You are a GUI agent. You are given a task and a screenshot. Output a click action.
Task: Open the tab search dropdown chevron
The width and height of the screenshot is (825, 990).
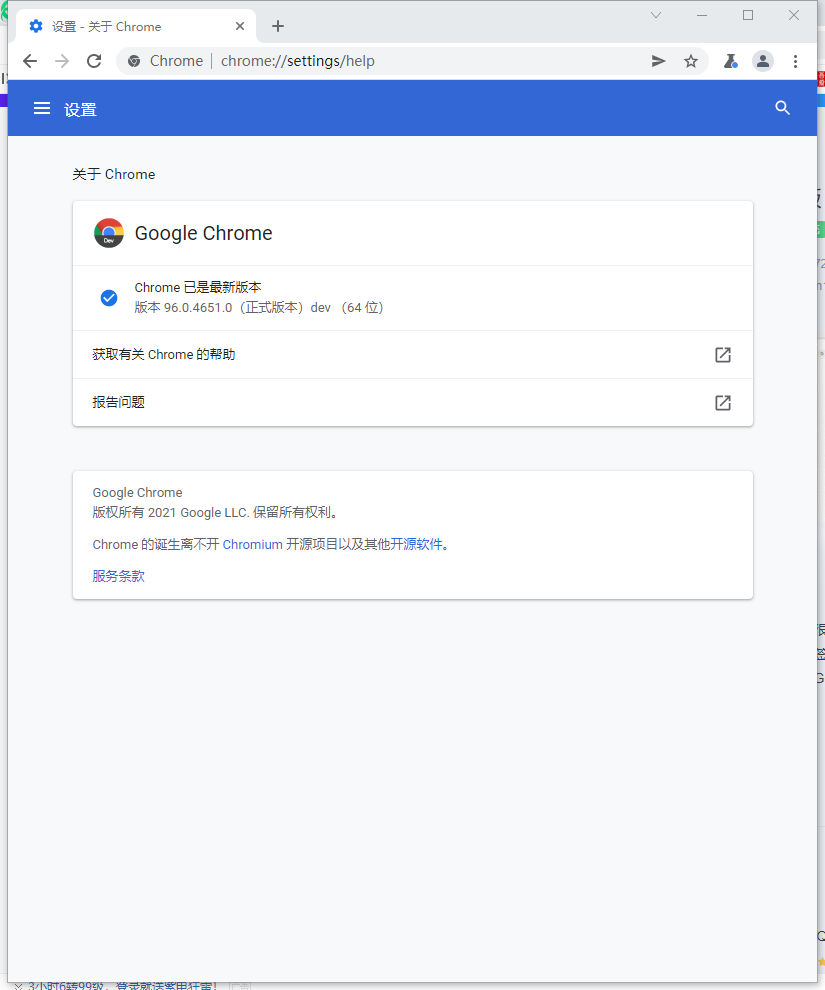point(656,15)
